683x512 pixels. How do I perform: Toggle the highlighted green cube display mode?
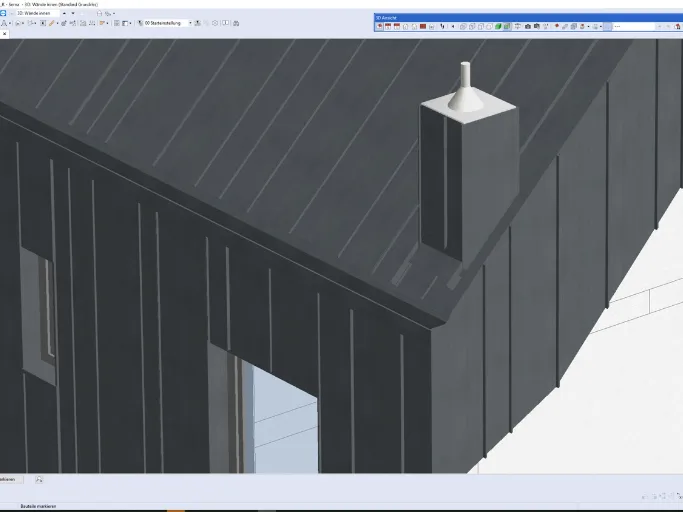pos(507,27)
